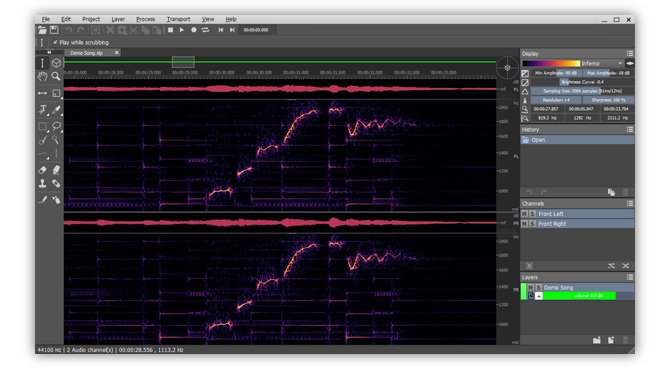Viewport: 670px width, 369px height.
Task: Select the Zoom magnifier tool
Action: [x=56, y=76]
